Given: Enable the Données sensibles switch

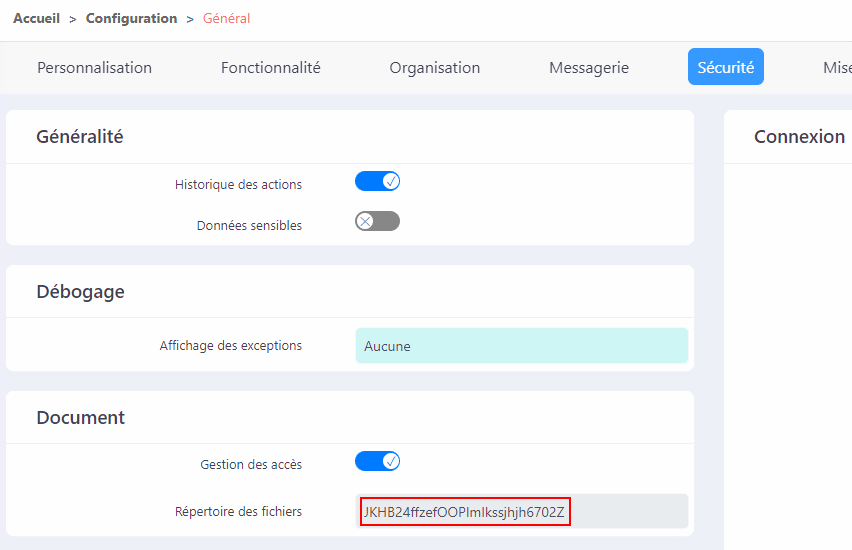Looking at the screenshot, I should coord(378,221).
